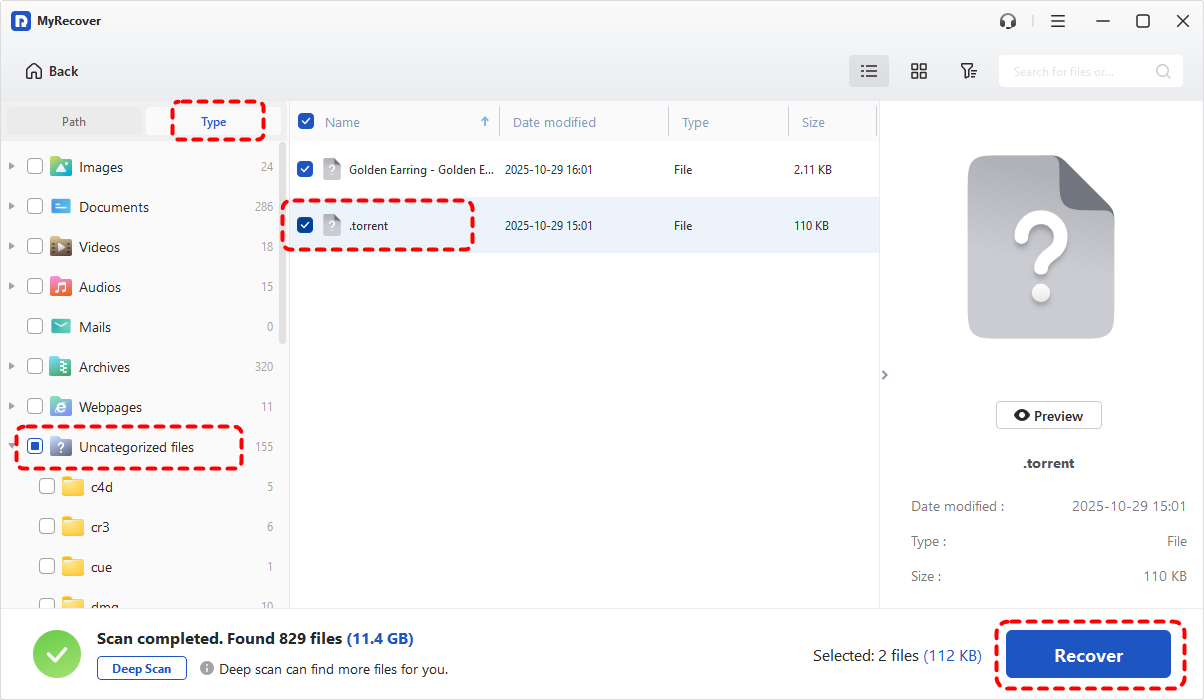Expand the Videos category tree
This screenshot has width=1204, height=700.
12,247
